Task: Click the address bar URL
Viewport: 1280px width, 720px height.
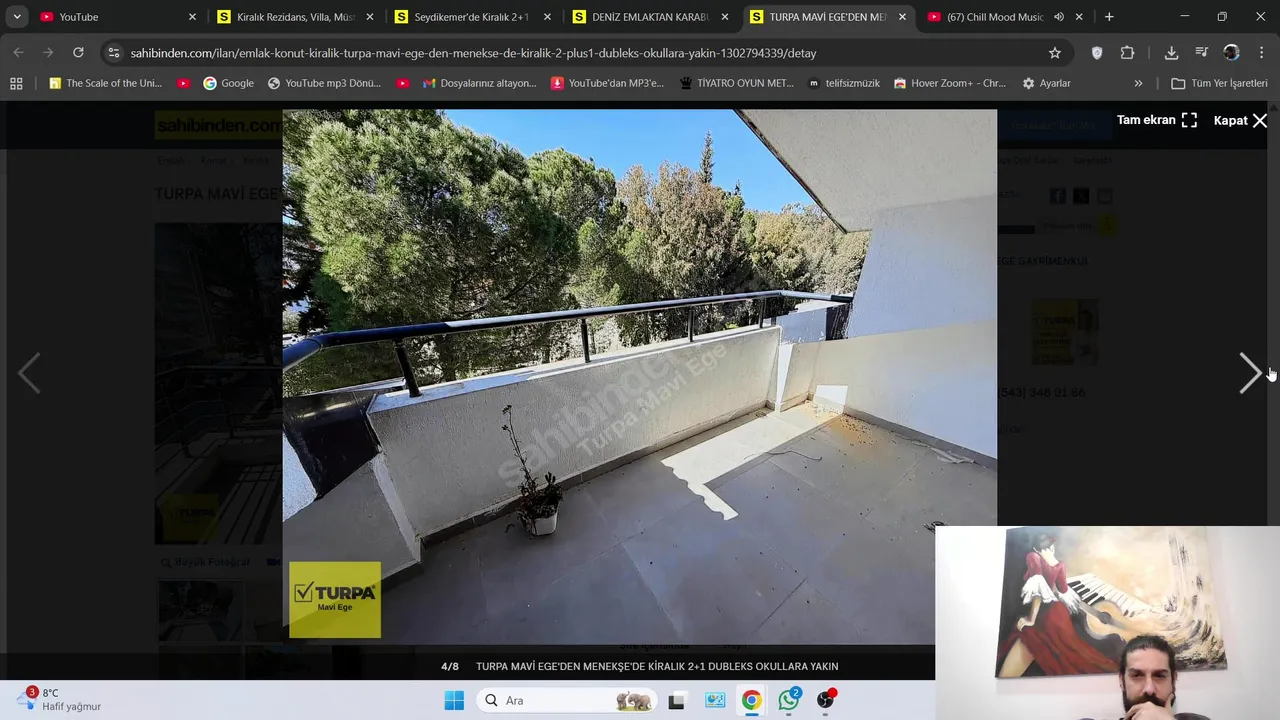Action: click(x=473, y=53)
